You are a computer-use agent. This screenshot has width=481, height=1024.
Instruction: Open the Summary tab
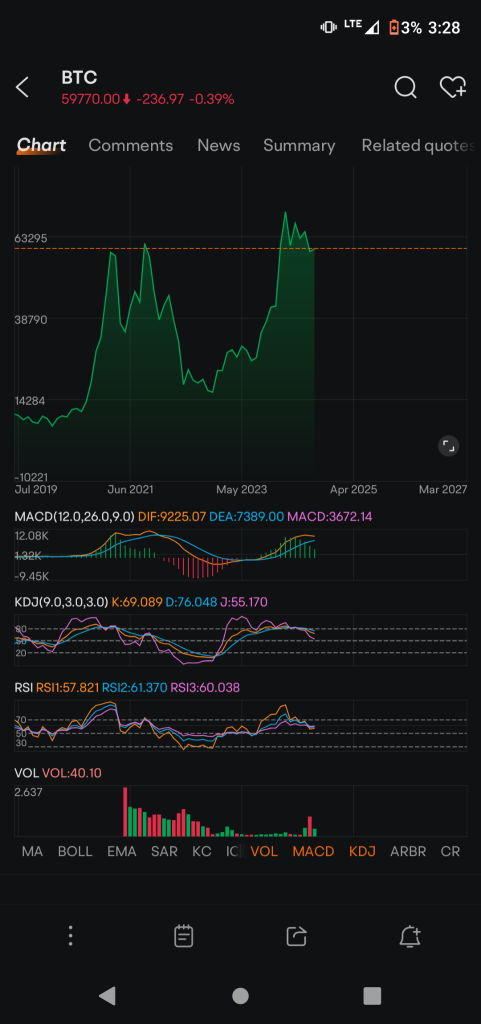(x=299, y=145)
